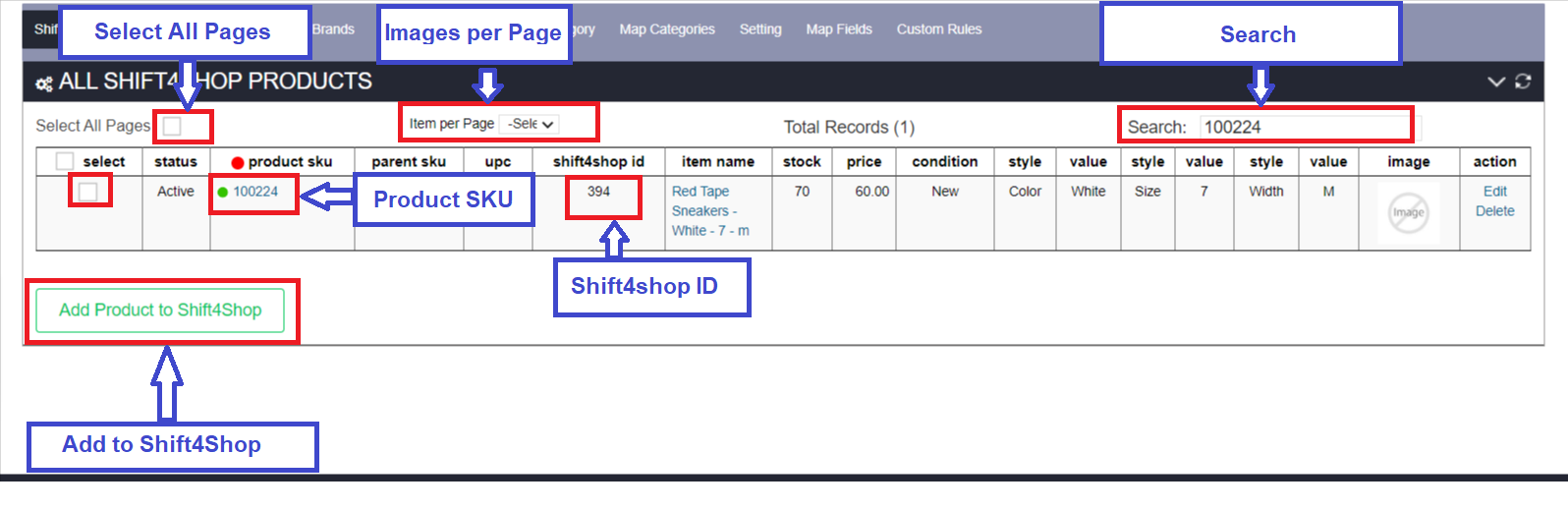This screenshot has width=1568, height=510.
Task: Collapse the panel with the chevron-down icon
Action: coord(1496,82)
